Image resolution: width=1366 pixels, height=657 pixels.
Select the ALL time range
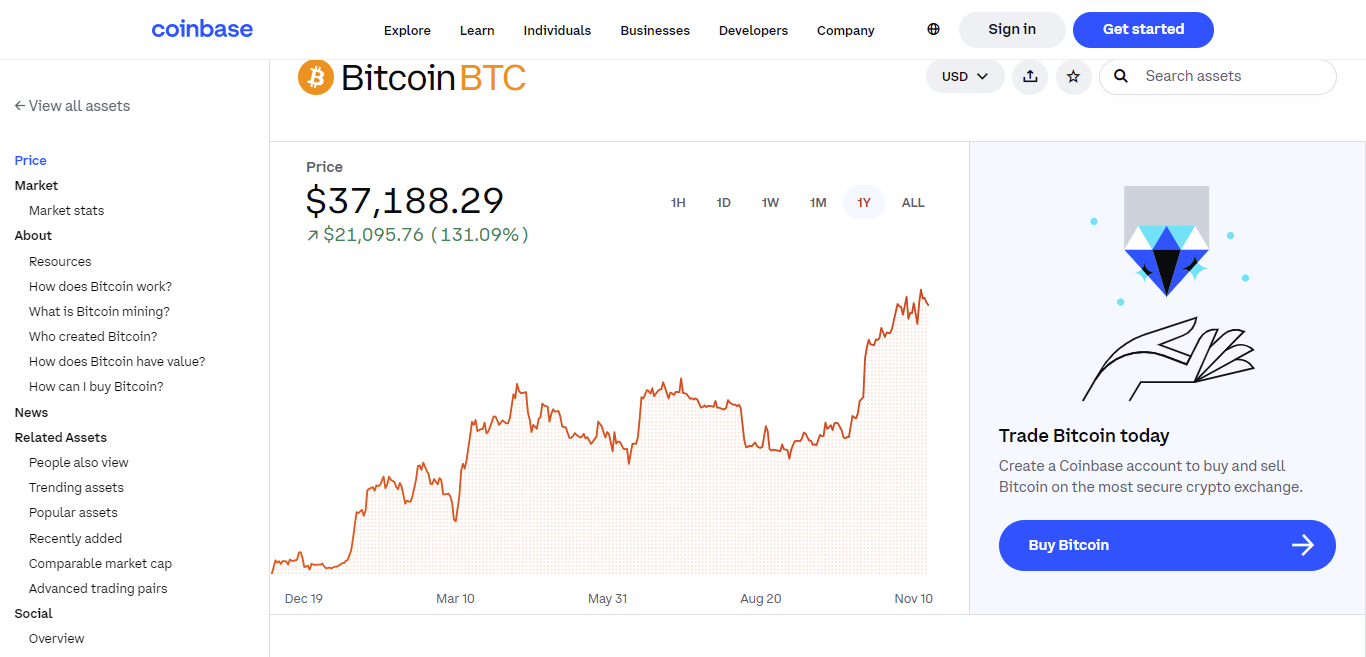pyautogui.click(x=912, y=201)
